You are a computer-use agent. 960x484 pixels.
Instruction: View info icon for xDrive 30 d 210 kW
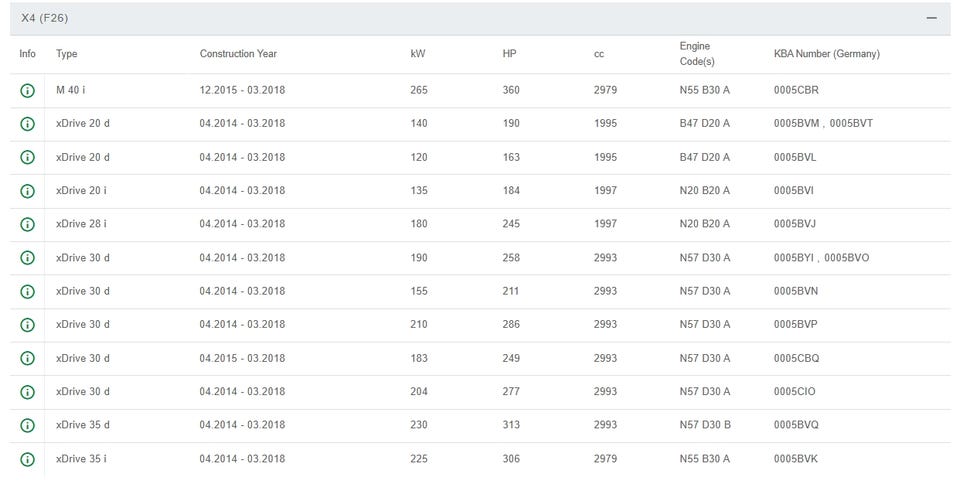pyautogui.click(x=28, y=325)
